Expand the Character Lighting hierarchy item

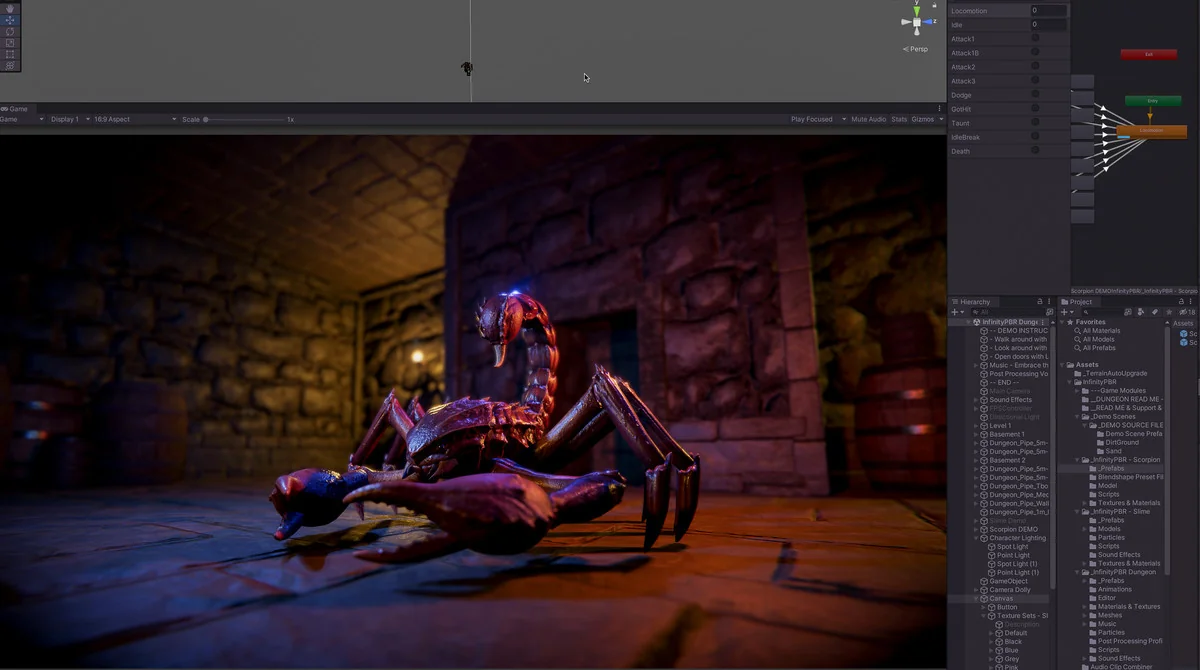point(977,538)
